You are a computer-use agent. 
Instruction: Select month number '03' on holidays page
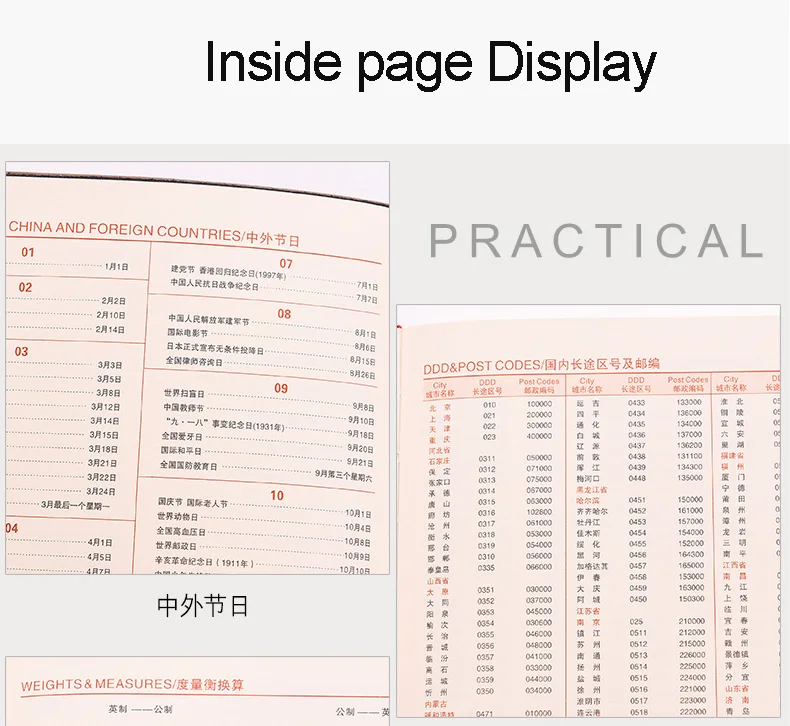pos(21,351)
